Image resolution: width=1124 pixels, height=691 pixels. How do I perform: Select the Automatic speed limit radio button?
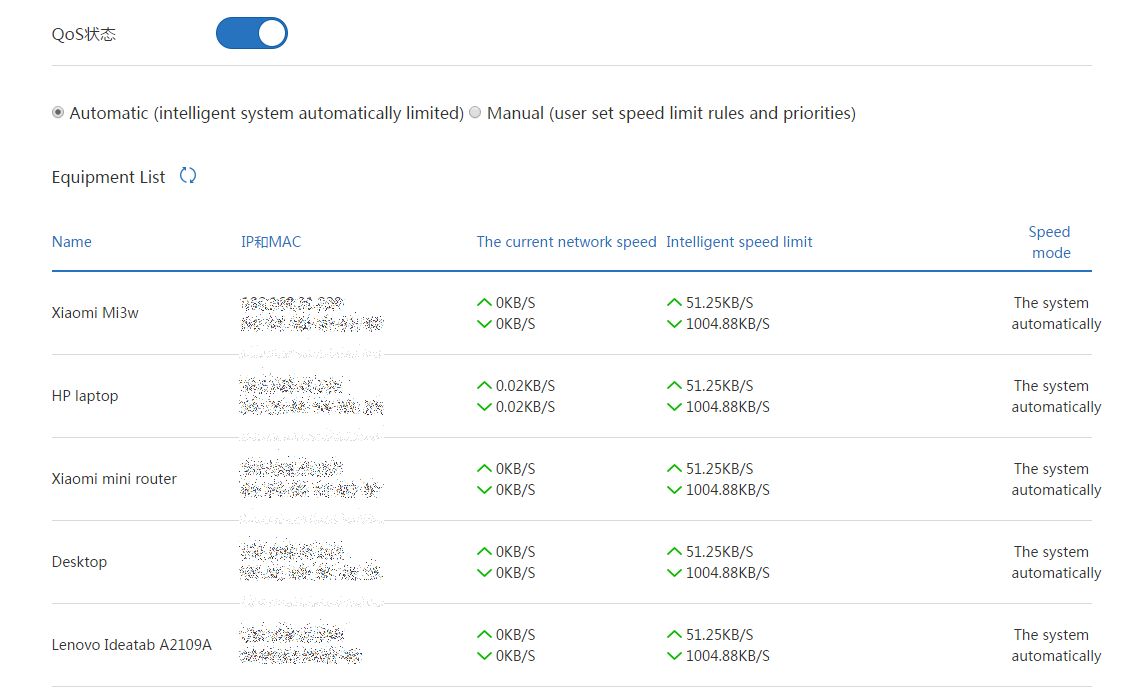(58, 113)
